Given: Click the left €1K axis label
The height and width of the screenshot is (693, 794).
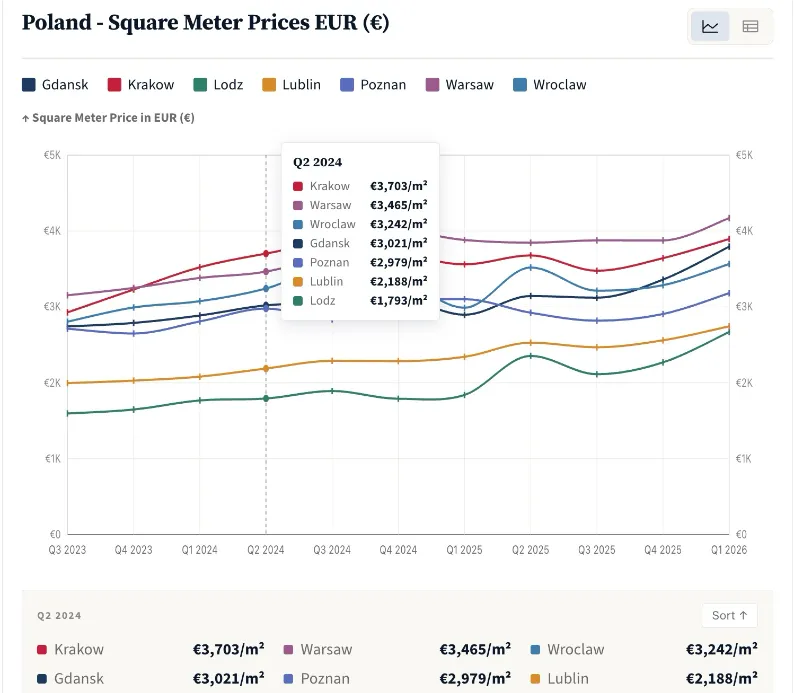Looking at the screenshot, I should pos(53,459).
